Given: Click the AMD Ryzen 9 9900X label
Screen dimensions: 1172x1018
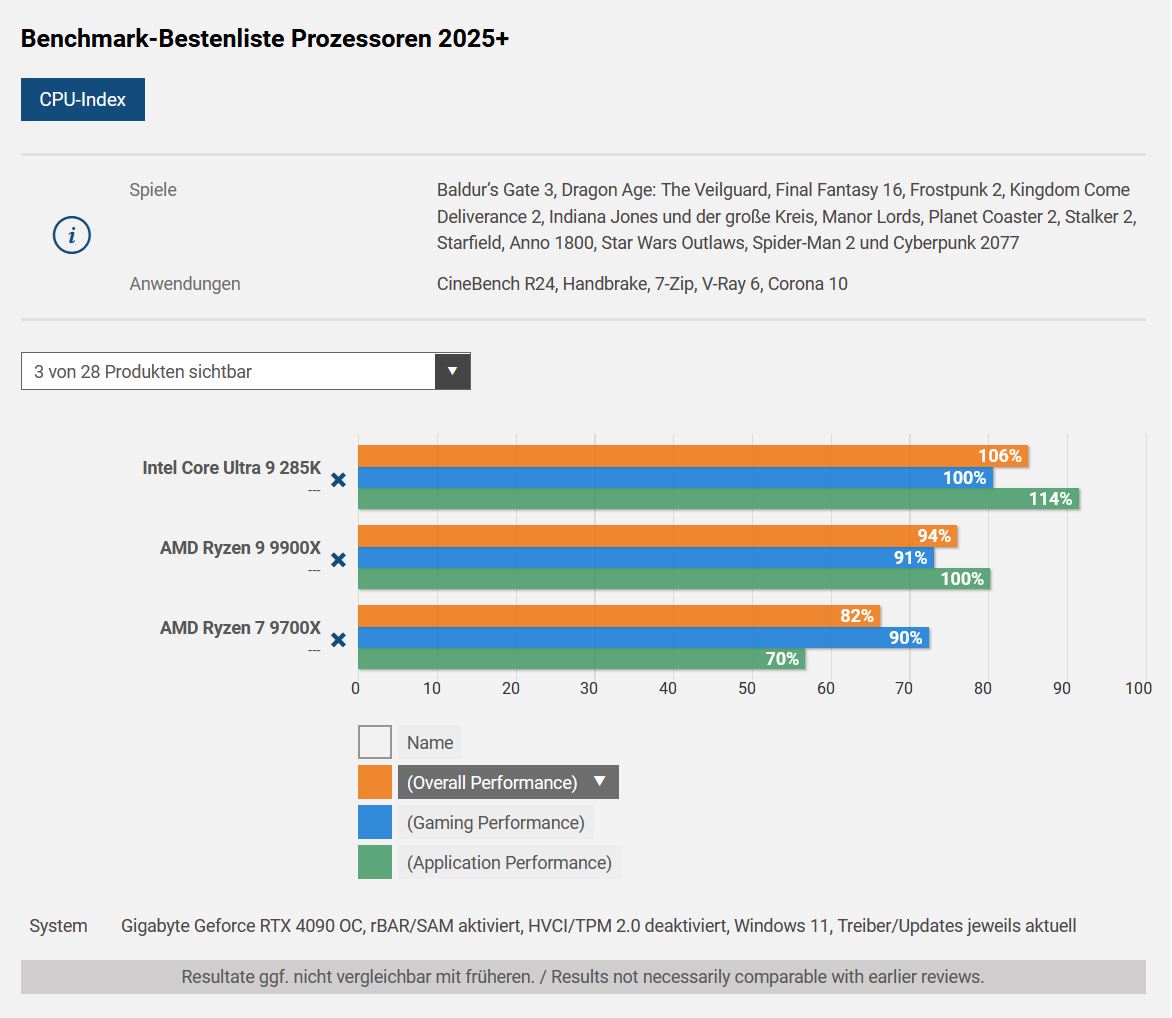Looking at the screenshot, I should tap(240, 548).
